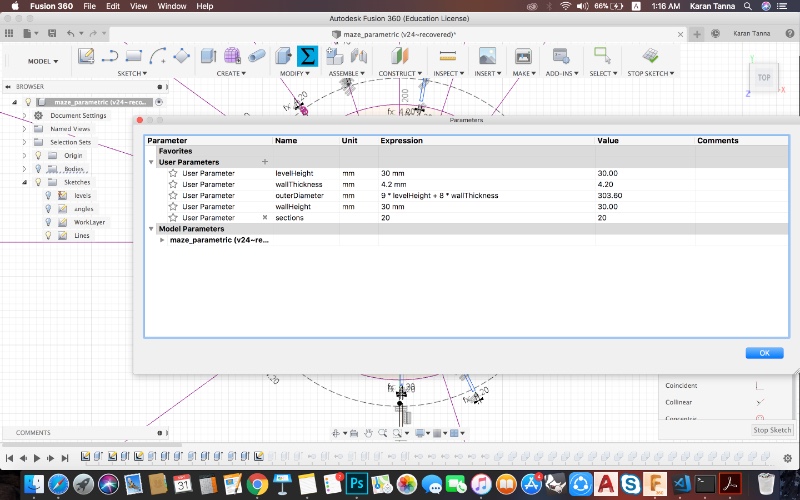Open the Fusion 360 application menu

pyautogui.click(x=51, y=6)
